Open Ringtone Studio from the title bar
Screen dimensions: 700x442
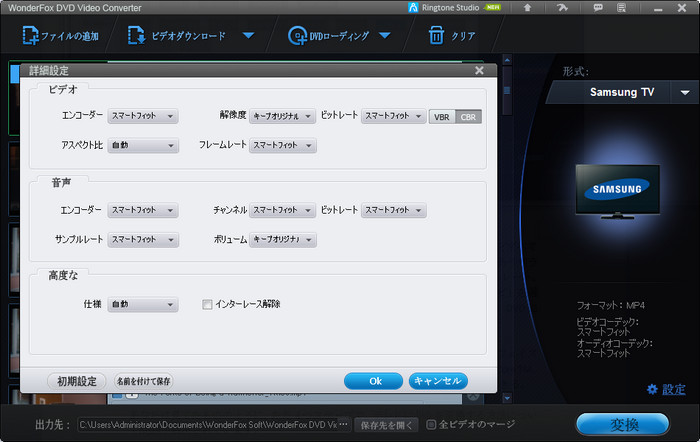pyautogui.click(x=454, y=8)
